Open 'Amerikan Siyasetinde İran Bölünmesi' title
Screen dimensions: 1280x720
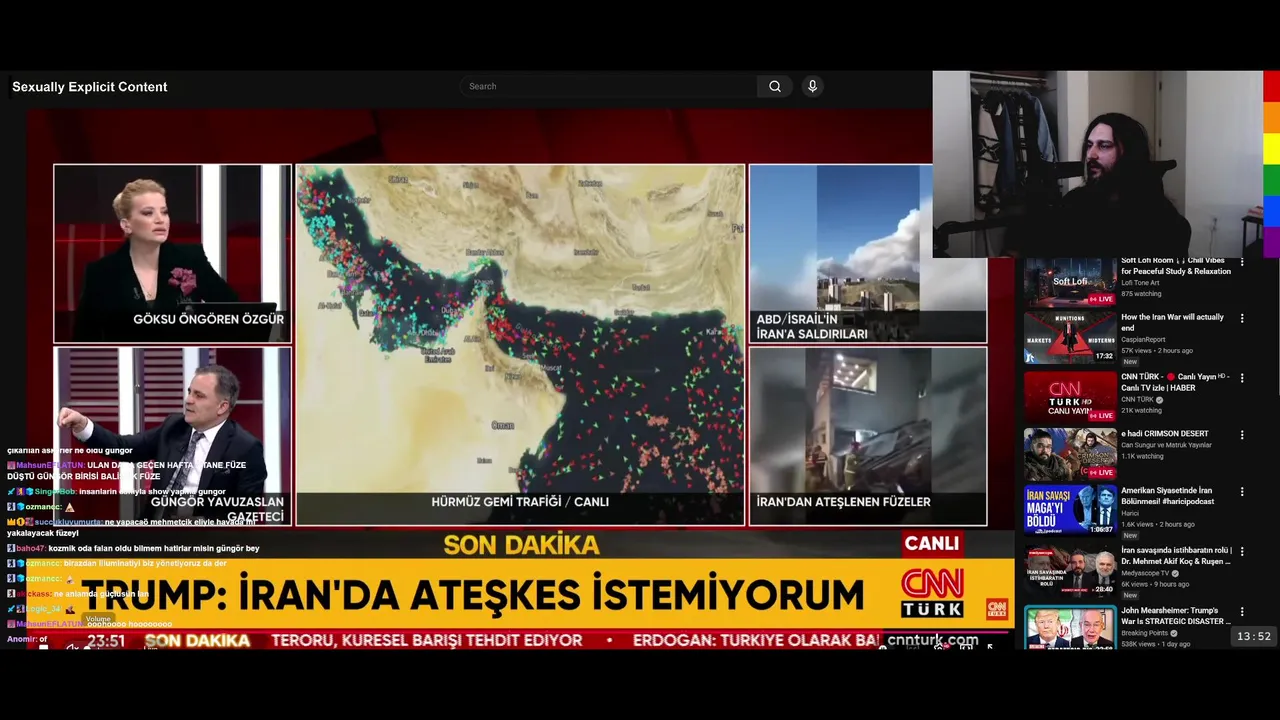click(1168, 496)
